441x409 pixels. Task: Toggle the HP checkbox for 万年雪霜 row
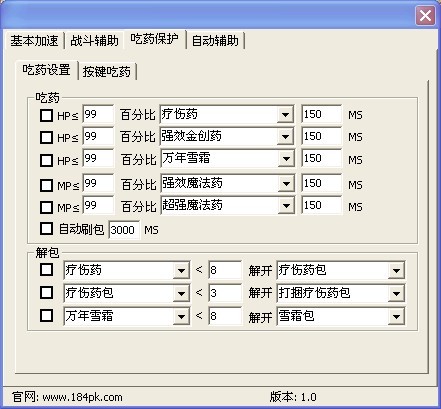46,160
